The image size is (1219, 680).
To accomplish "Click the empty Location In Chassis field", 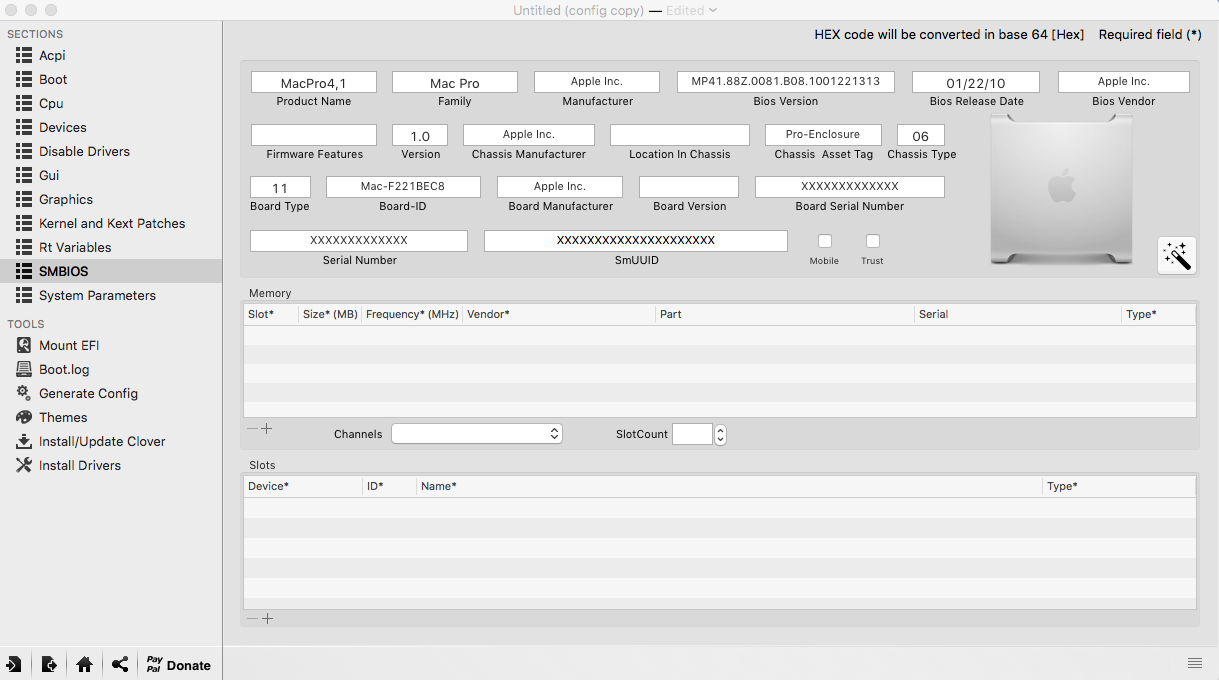I will tap(680, 135).
